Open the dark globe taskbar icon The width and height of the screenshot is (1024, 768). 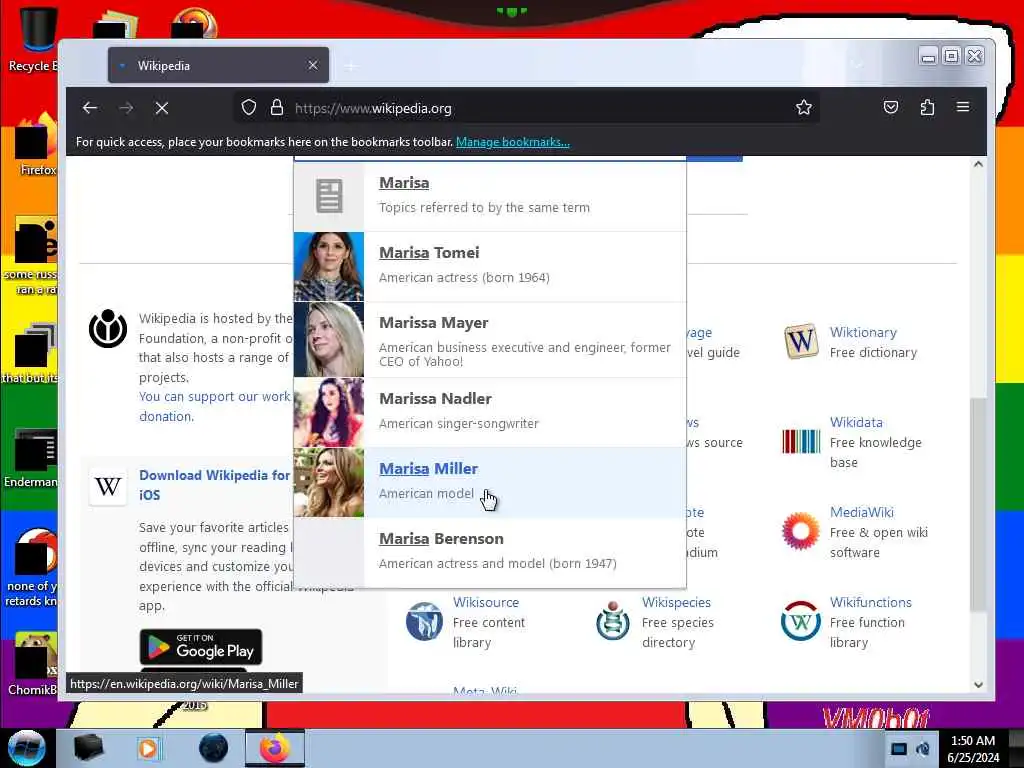point(214,748)
